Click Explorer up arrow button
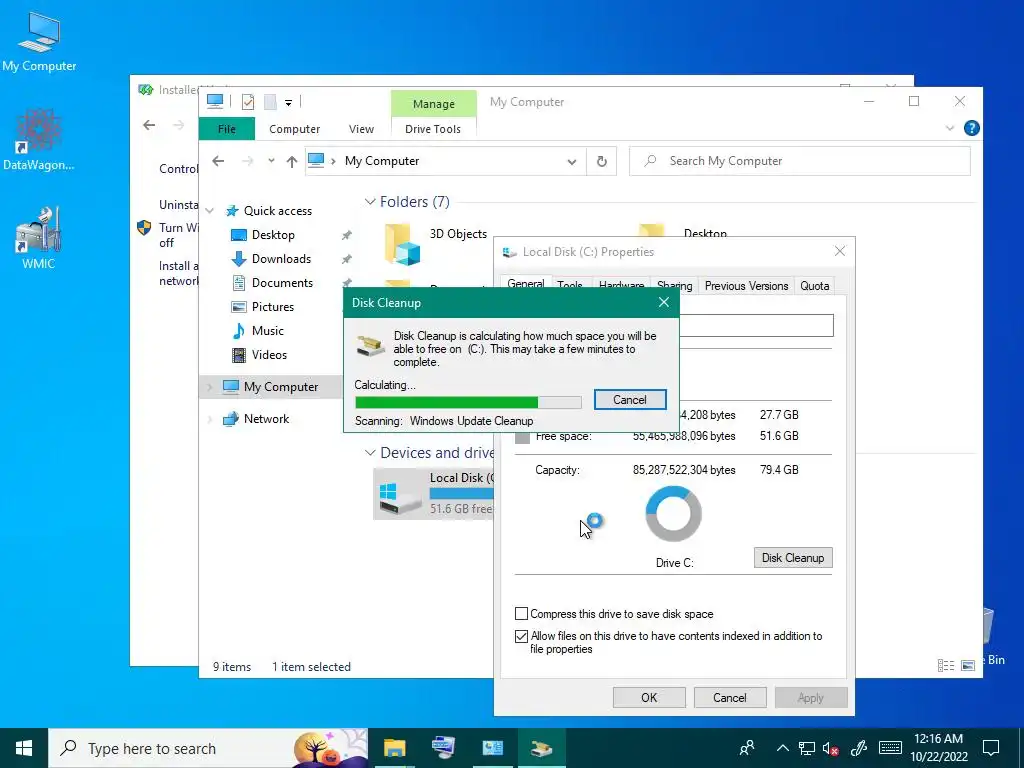This screenshot has width=1024, height=768. click(x=292, y=161)
